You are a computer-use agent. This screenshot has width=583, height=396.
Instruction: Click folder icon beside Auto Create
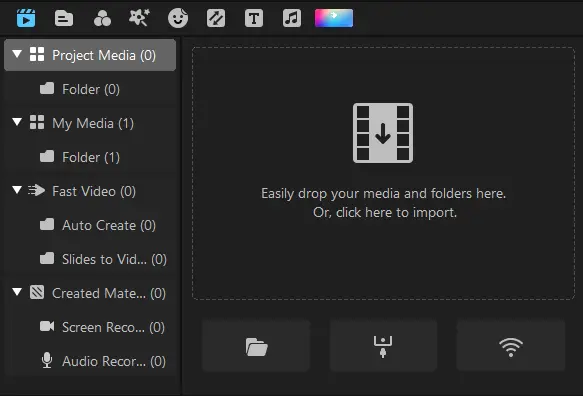pos(47,224)
